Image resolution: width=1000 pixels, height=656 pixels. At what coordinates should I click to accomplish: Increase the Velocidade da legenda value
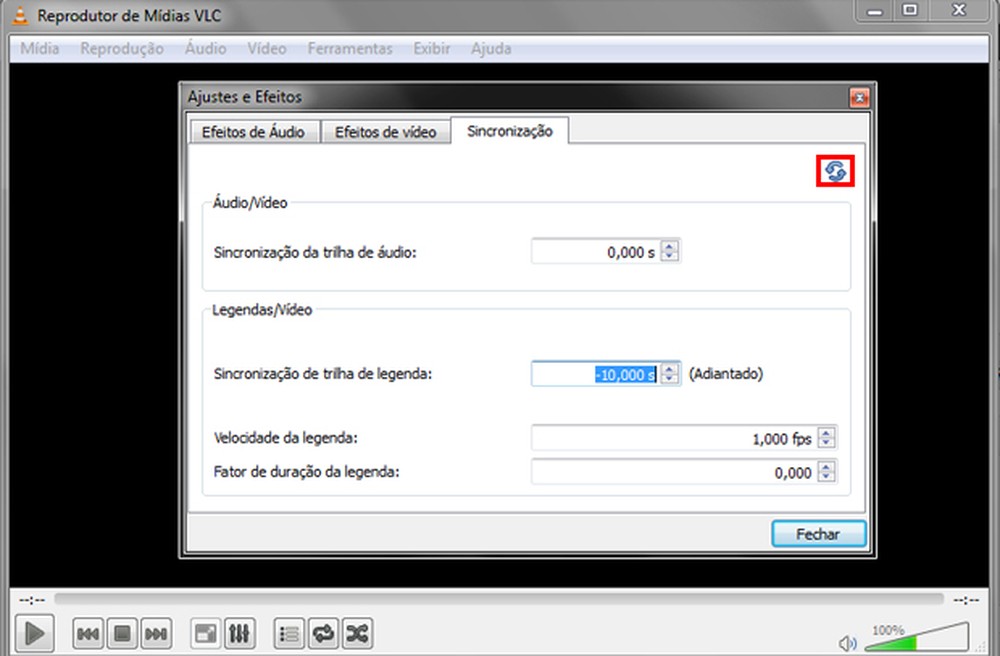pos(827,432)
